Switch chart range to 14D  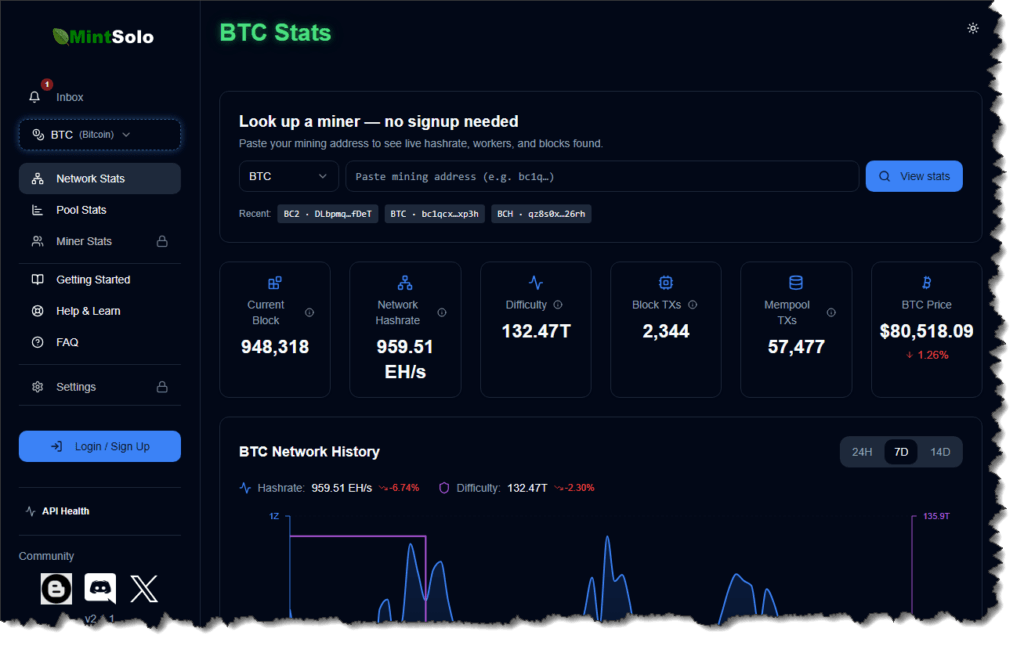940,452
